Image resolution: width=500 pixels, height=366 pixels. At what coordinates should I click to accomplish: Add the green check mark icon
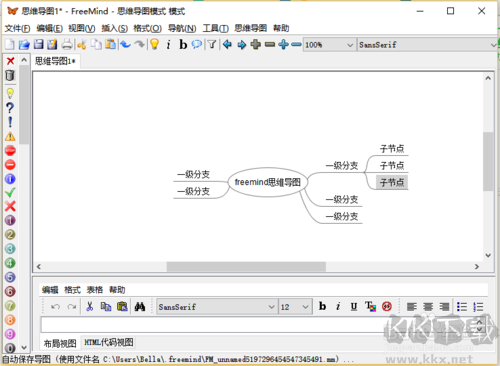click(10, 192)
